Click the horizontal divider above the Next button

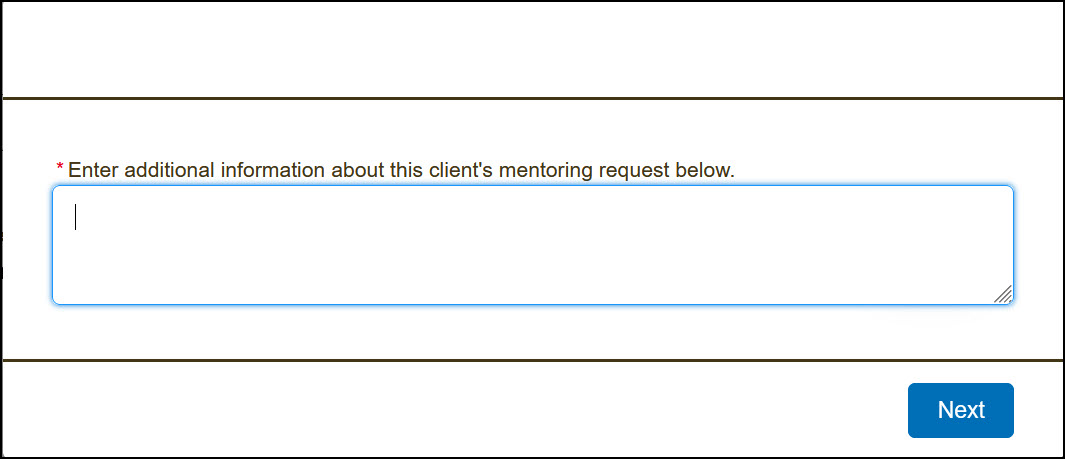tap(532, 360)
